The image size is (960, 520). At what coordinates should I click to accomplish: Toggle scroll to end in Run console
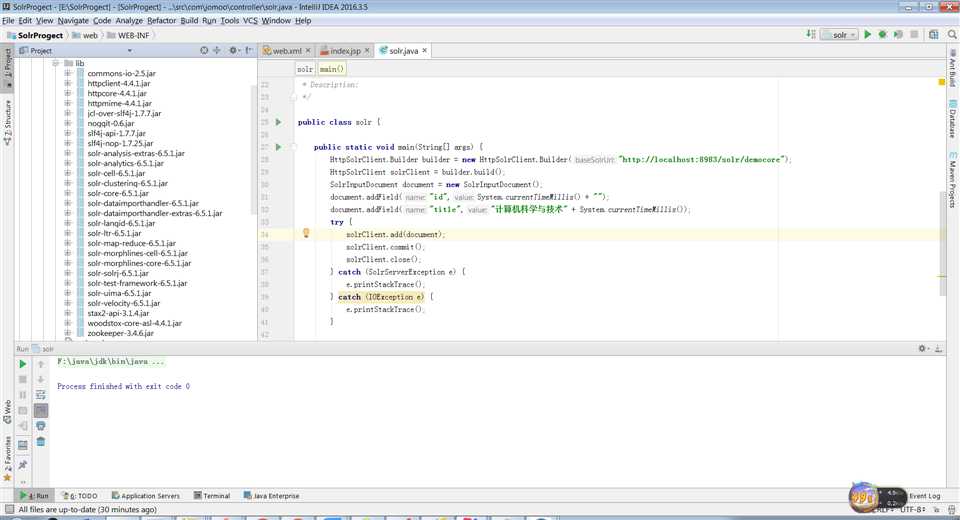pos(40,410)
